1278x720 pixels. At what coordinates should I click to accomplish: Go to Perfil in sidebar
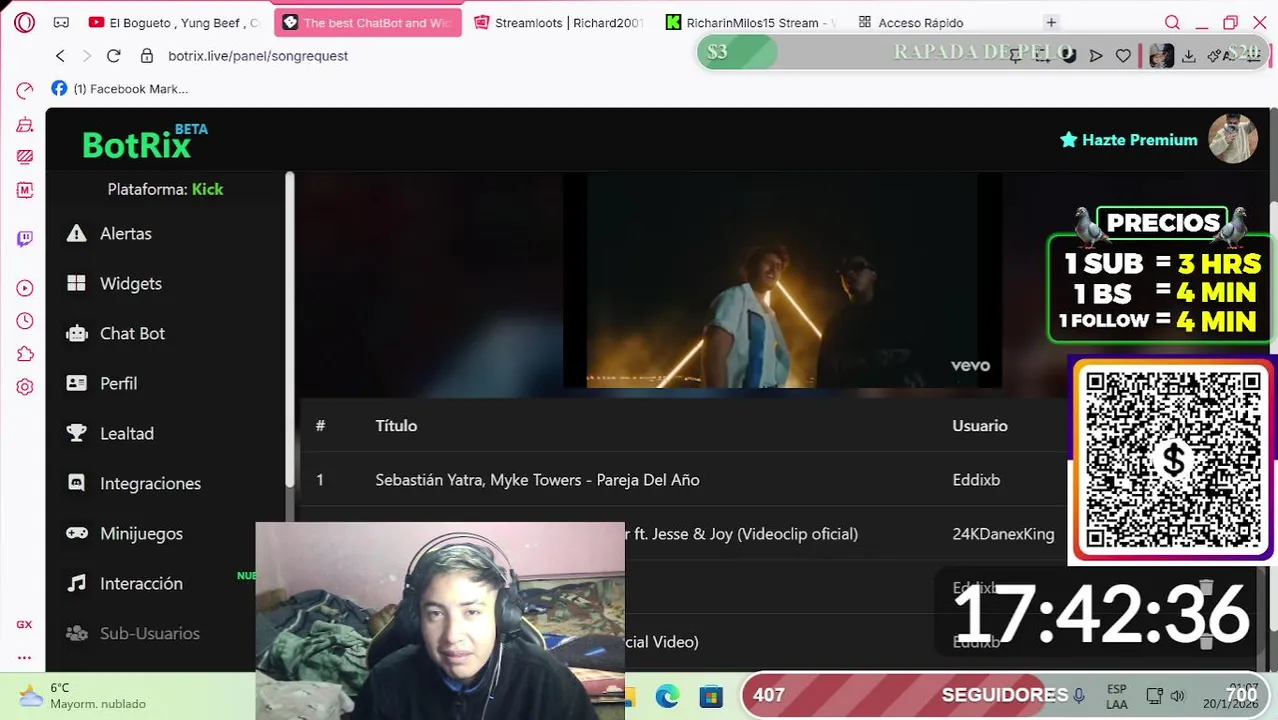[x=118, y=384]
